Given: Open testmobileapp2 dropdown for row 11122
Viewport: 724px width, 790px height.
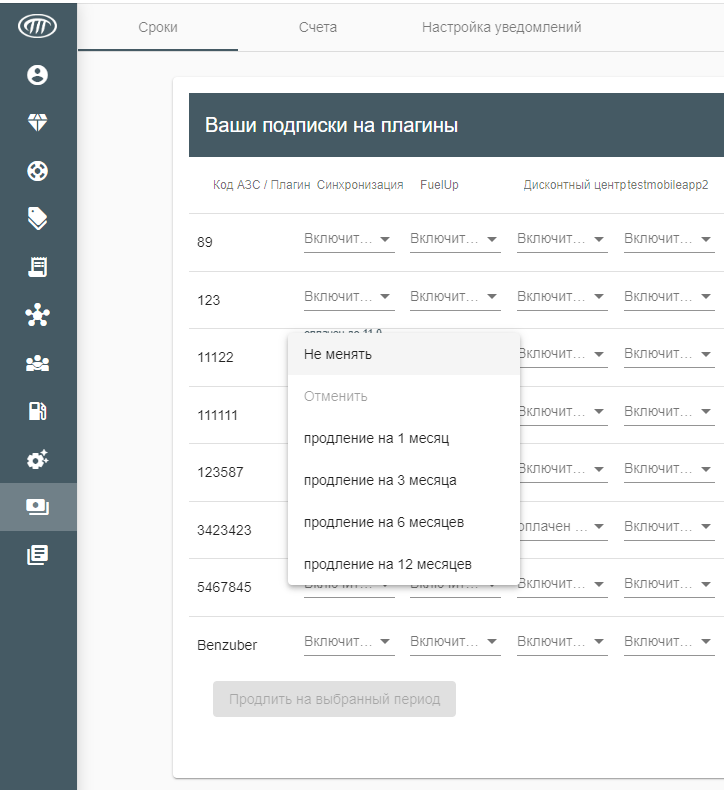Looking at the screenshot, I should coord(669,354).
